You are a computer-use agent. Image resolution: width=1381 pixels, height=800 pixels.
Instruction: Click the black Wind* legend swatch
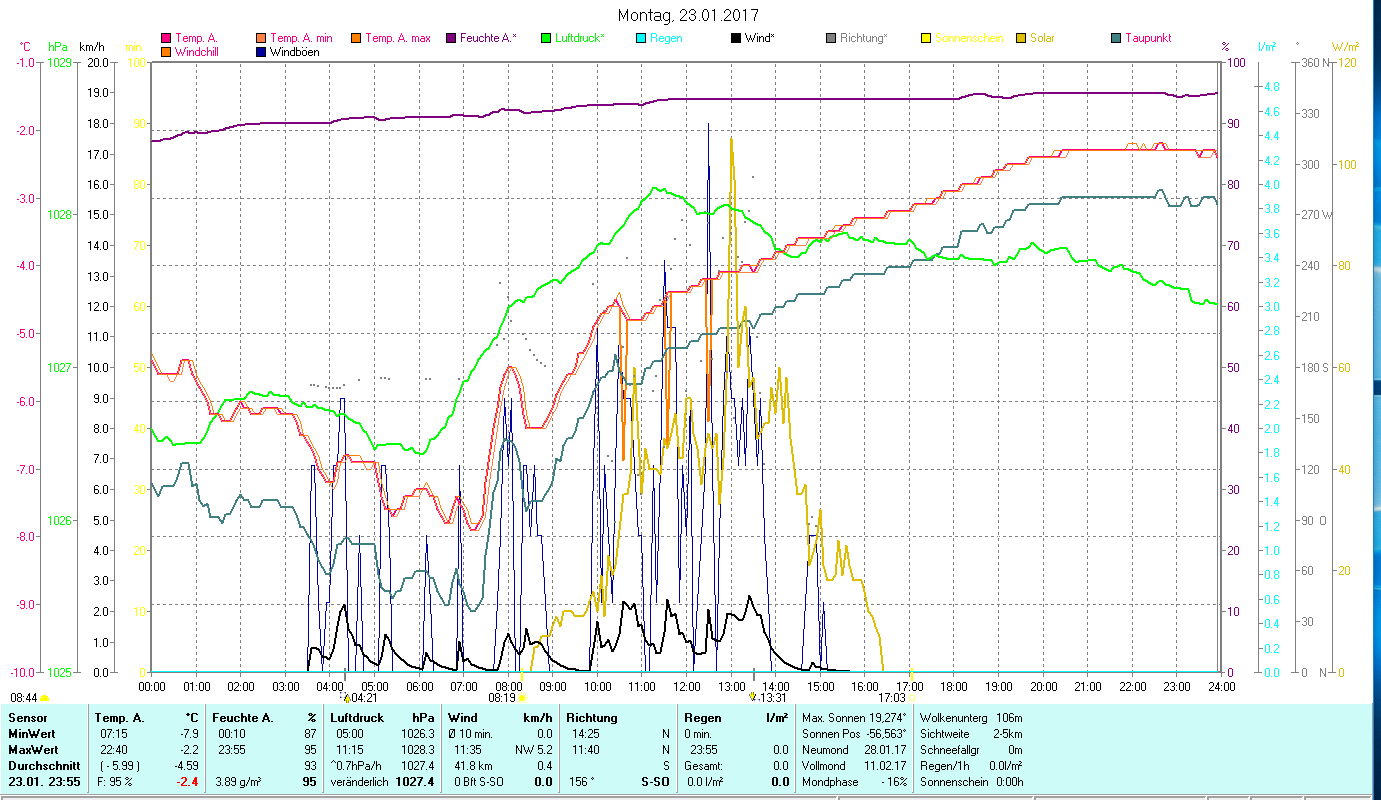[x=736, y=39]
